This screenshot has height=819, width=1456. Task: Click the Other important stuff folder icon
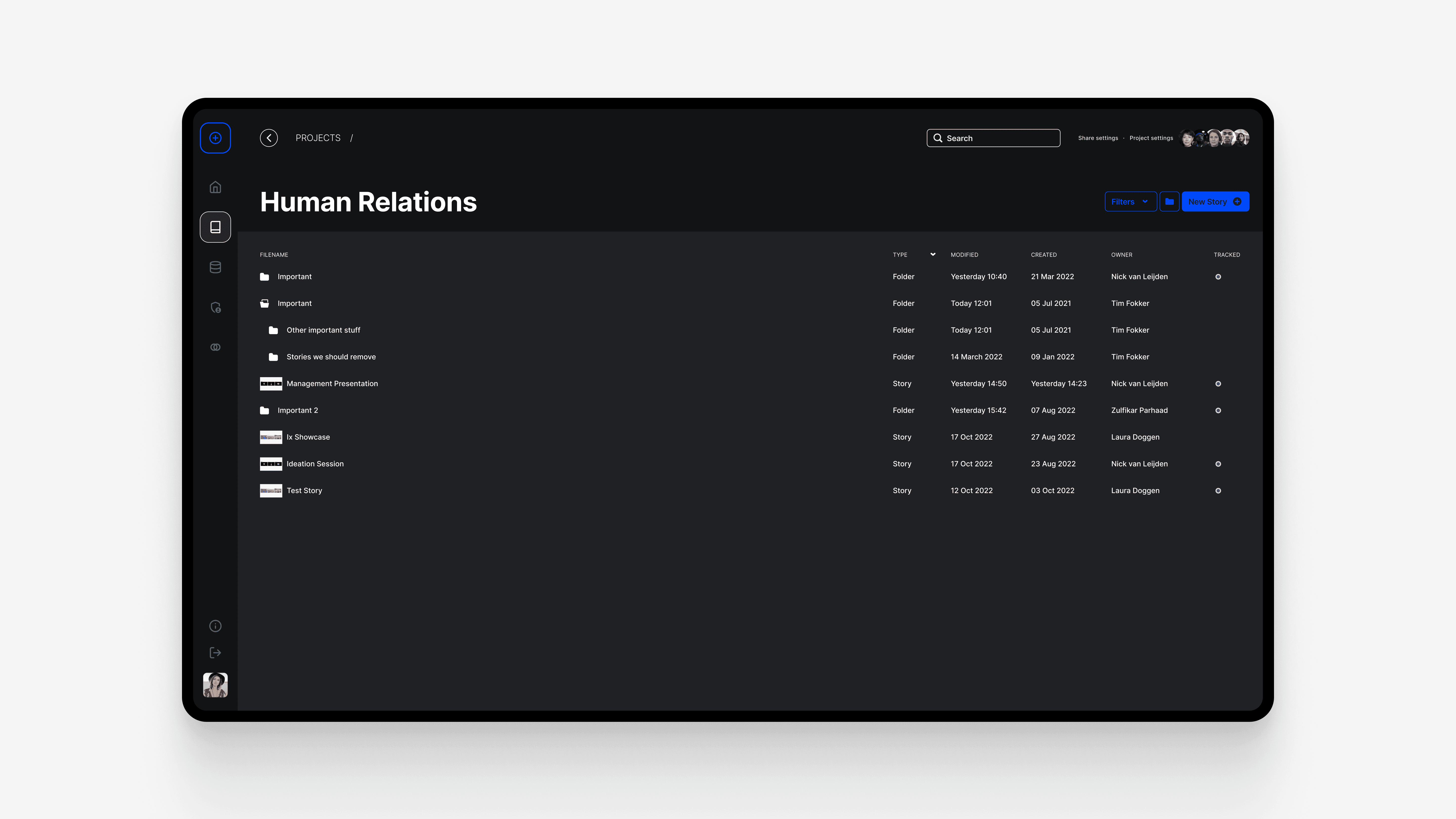point(274,330)
